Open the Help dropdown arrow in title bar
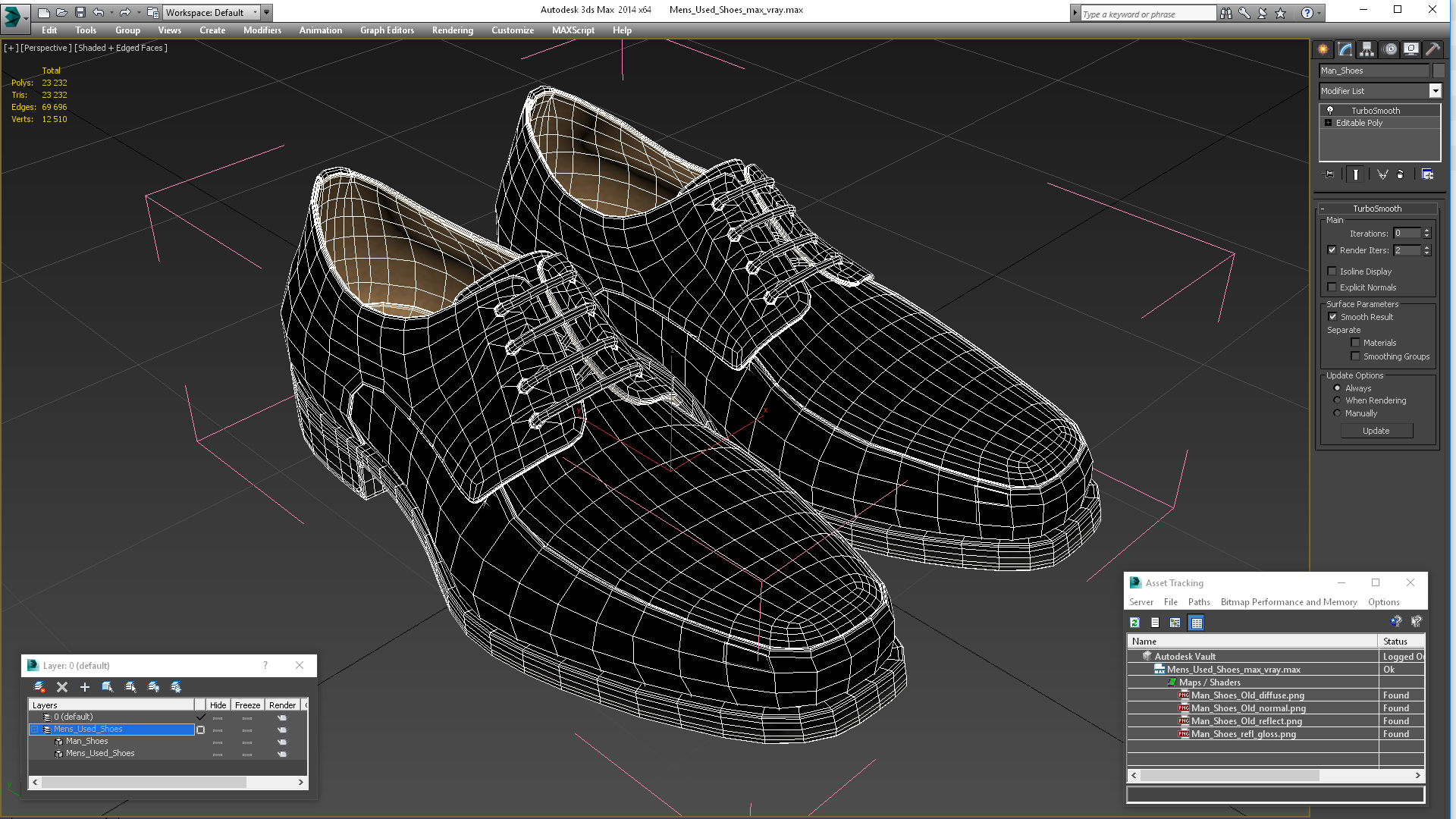This screenshot has height=819, width=1456. [x=1319, y=13]
